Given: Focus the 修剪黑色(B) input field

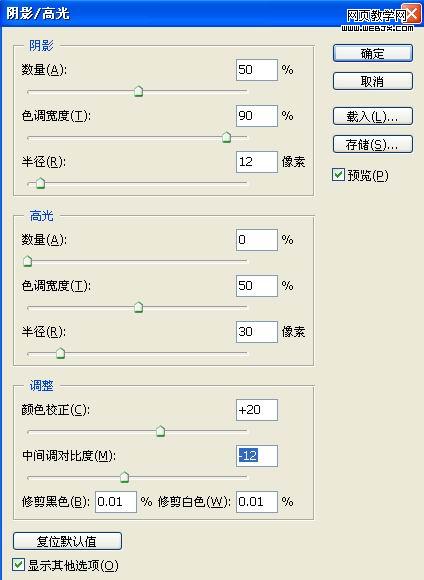Looking at the screenshot, I should (x=116, y=502).
